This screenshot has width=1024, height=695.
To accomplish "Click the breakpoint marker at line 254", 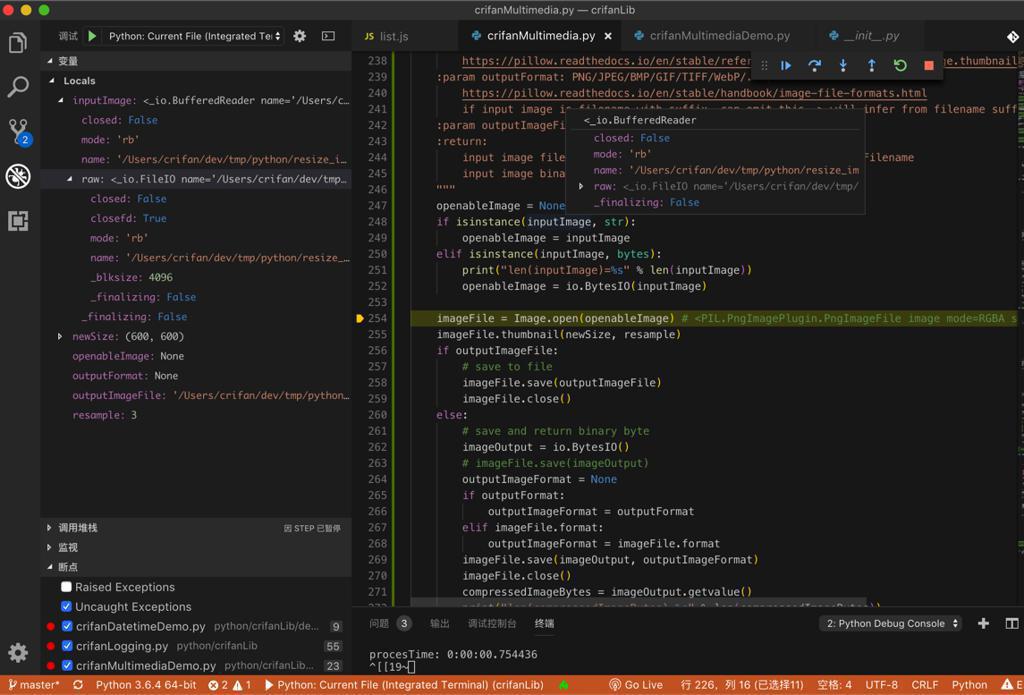I will coord(360,318).
